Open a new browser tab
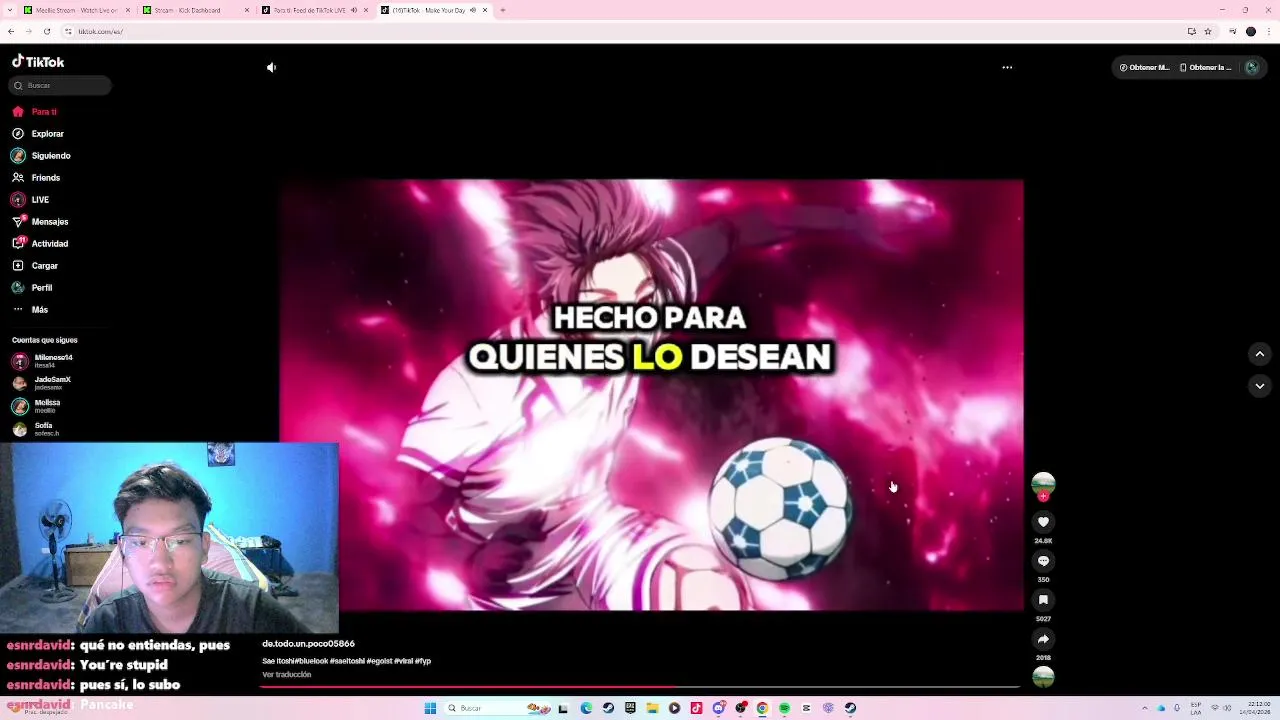The width and height of the screenshot is (1280, 720). tap(503, 10)
